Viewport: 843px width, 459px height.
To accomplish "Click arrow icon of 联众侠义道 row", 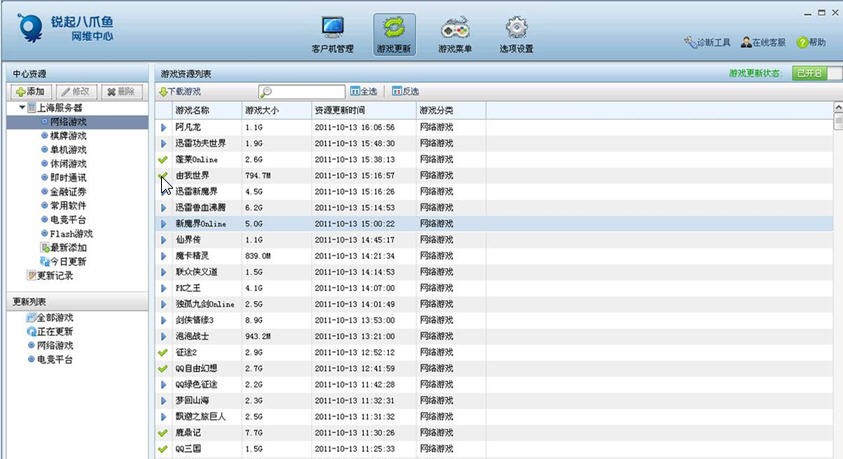I will point(163,272).
